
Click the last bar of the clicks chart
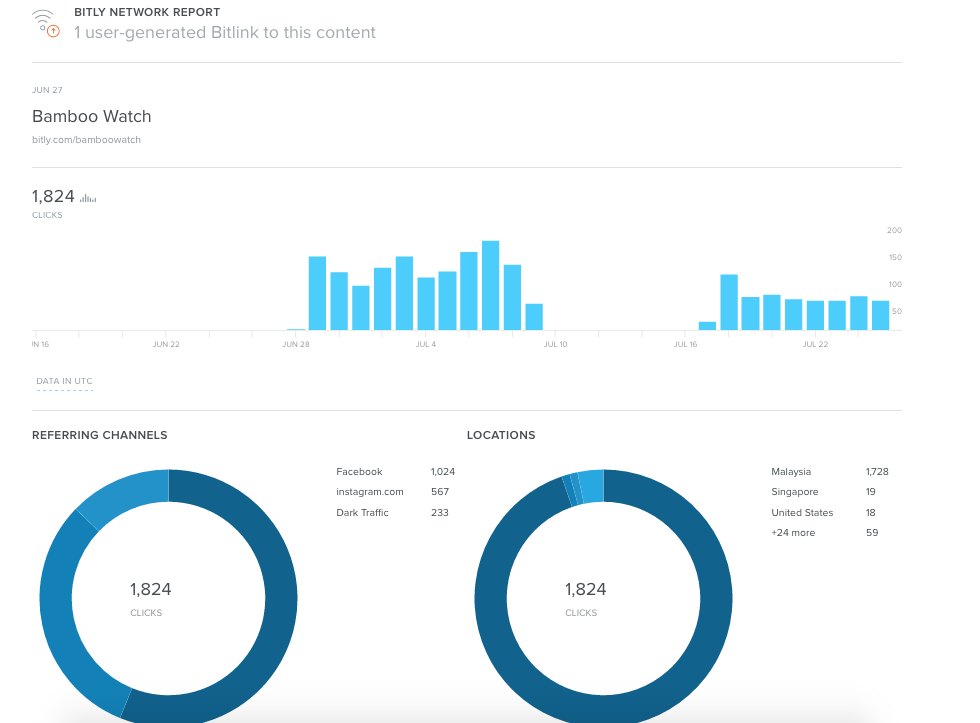coord(881,316)
